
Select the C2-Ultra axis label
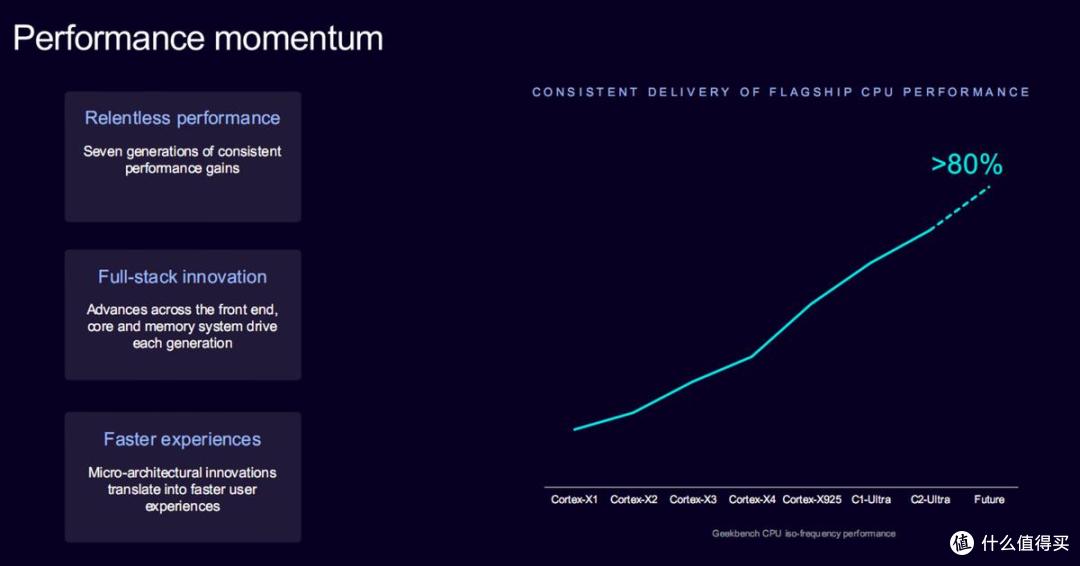[x=931, y=499]
